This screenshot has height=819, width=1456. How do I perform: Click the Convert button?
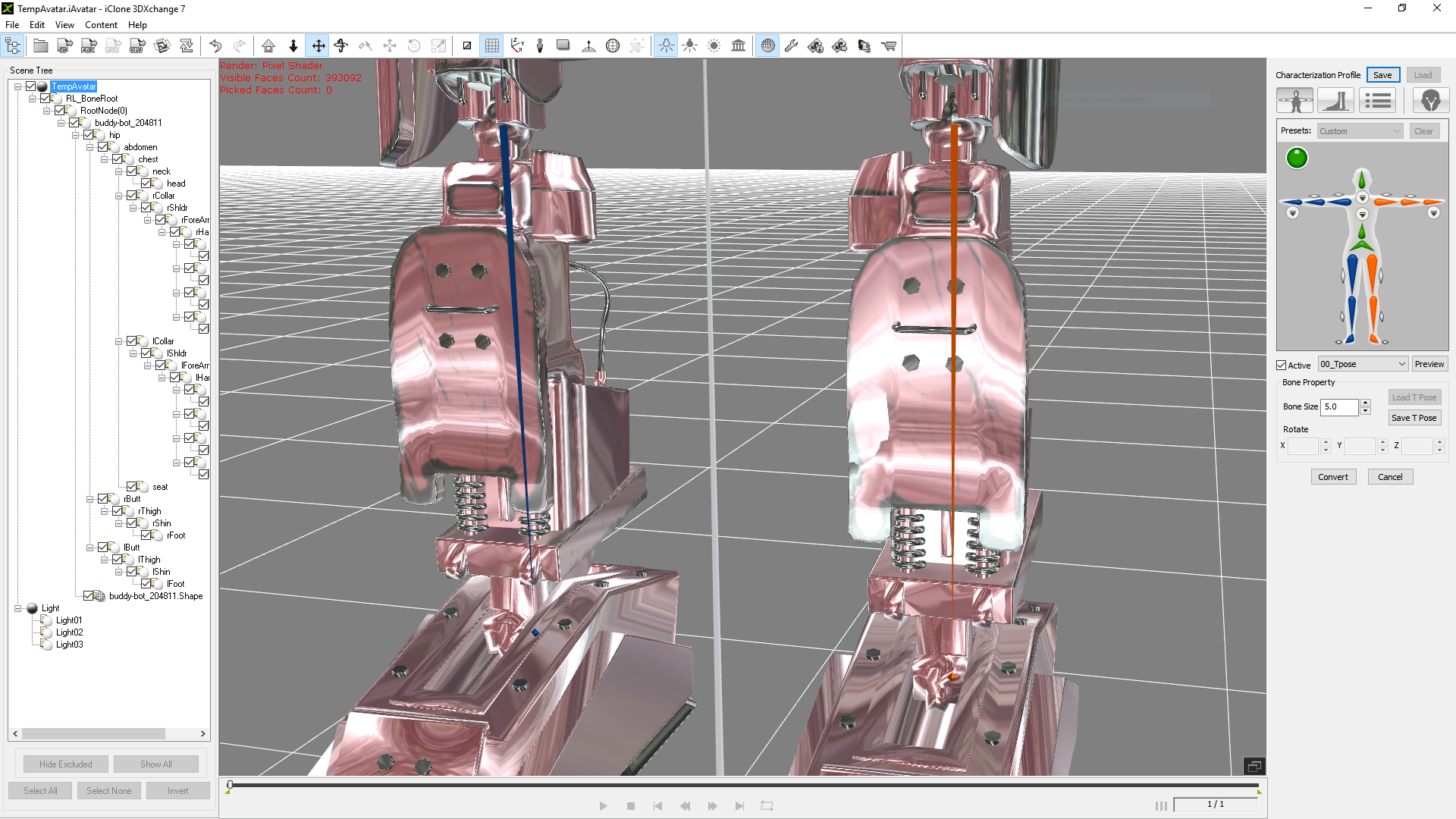pyautogui.click(x=1333, y=477)
